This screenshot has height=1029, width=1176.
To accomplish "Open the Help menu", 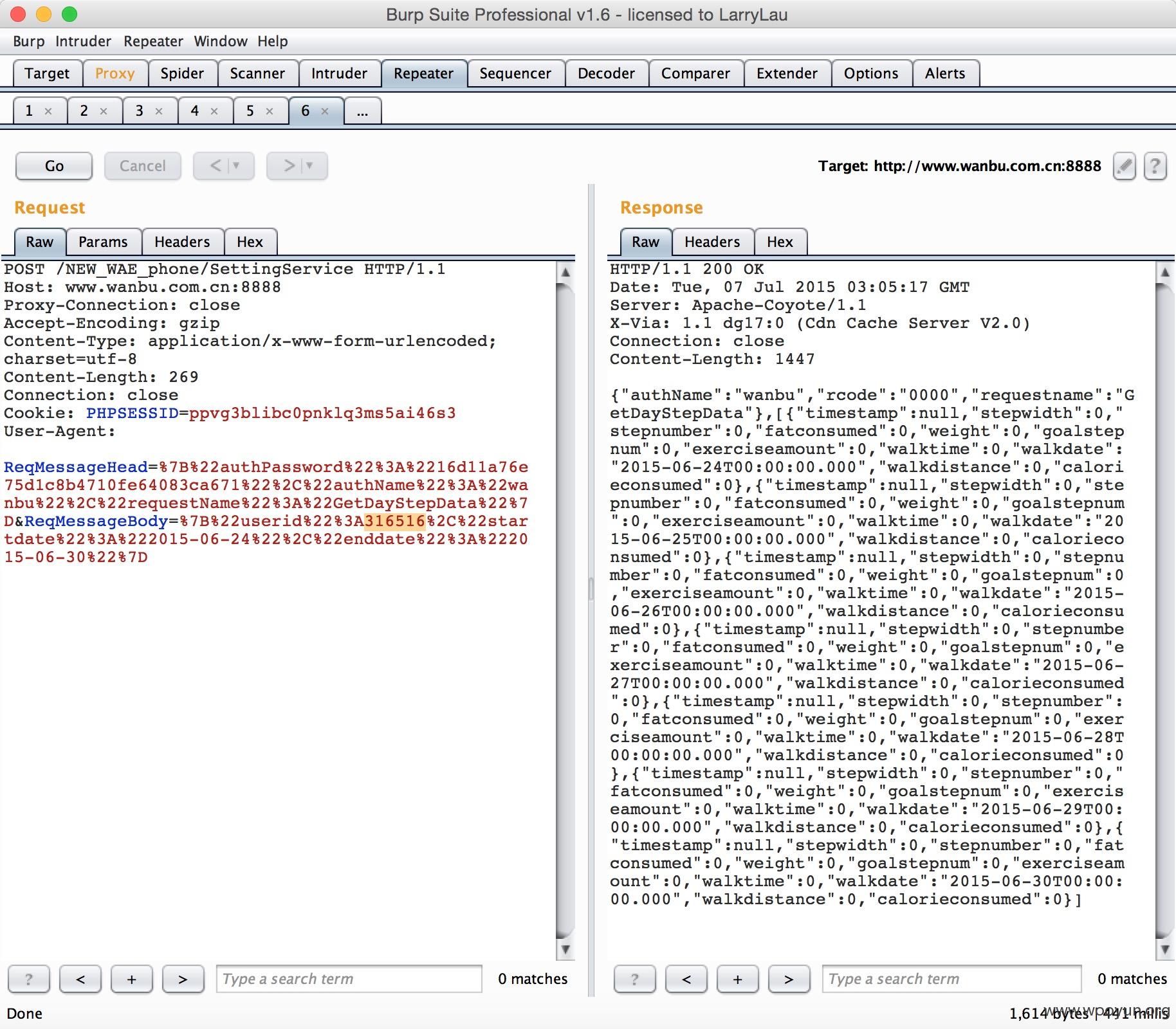I will [273, 41].
